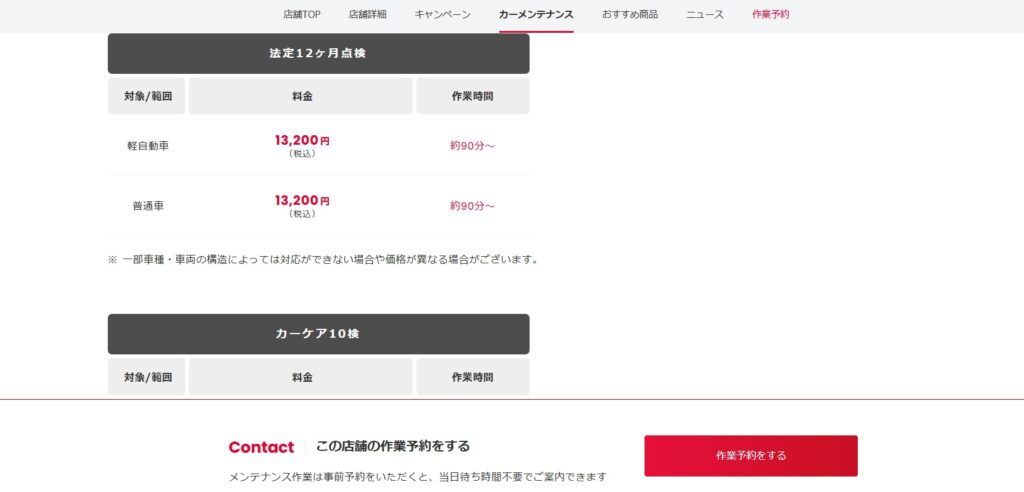Select the 普通車 row label
The height and width of the screenshot is (492, 1024).
[148, 206]
